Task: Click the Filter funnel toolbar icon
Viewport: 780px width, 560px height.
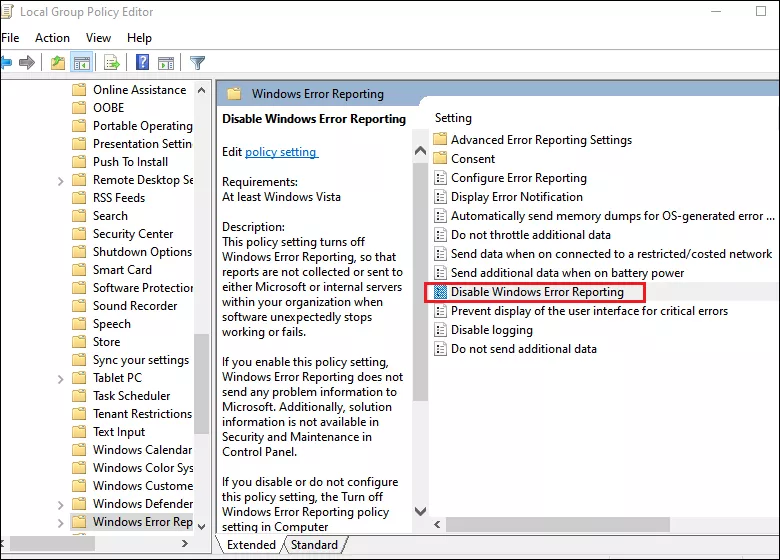Action: click(197, 63)
